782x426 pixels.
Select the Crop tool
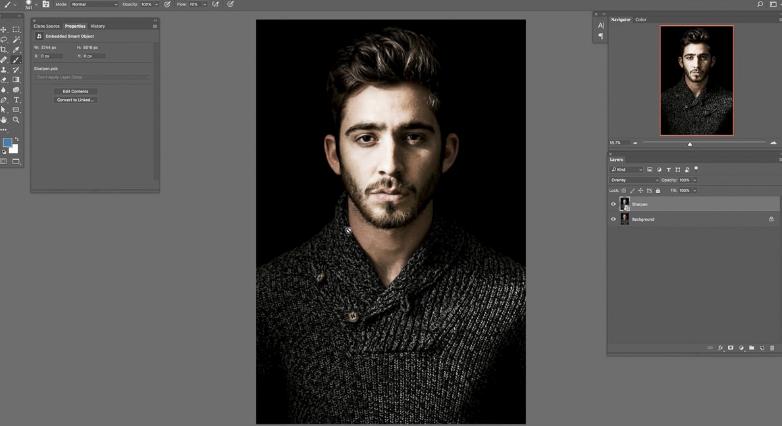pos(4,50)
